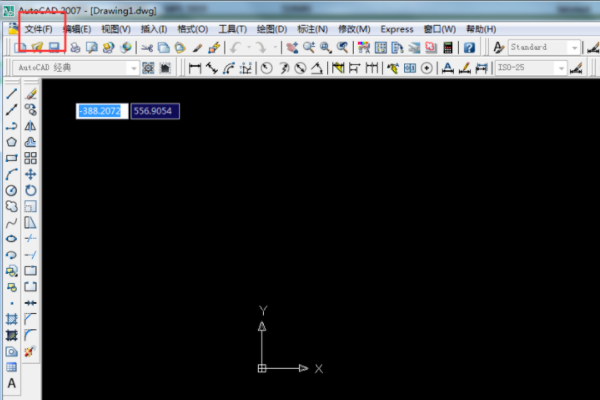Select the Circle draw tool

11,190
